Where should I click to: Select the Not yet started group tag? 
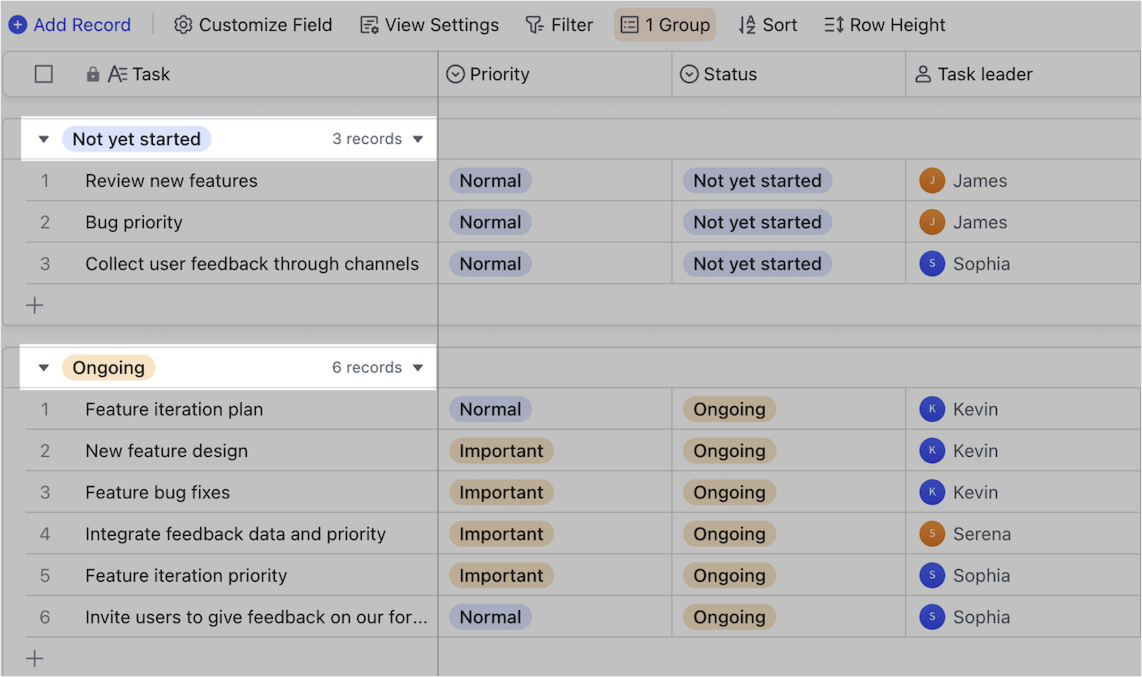(136, 139)
